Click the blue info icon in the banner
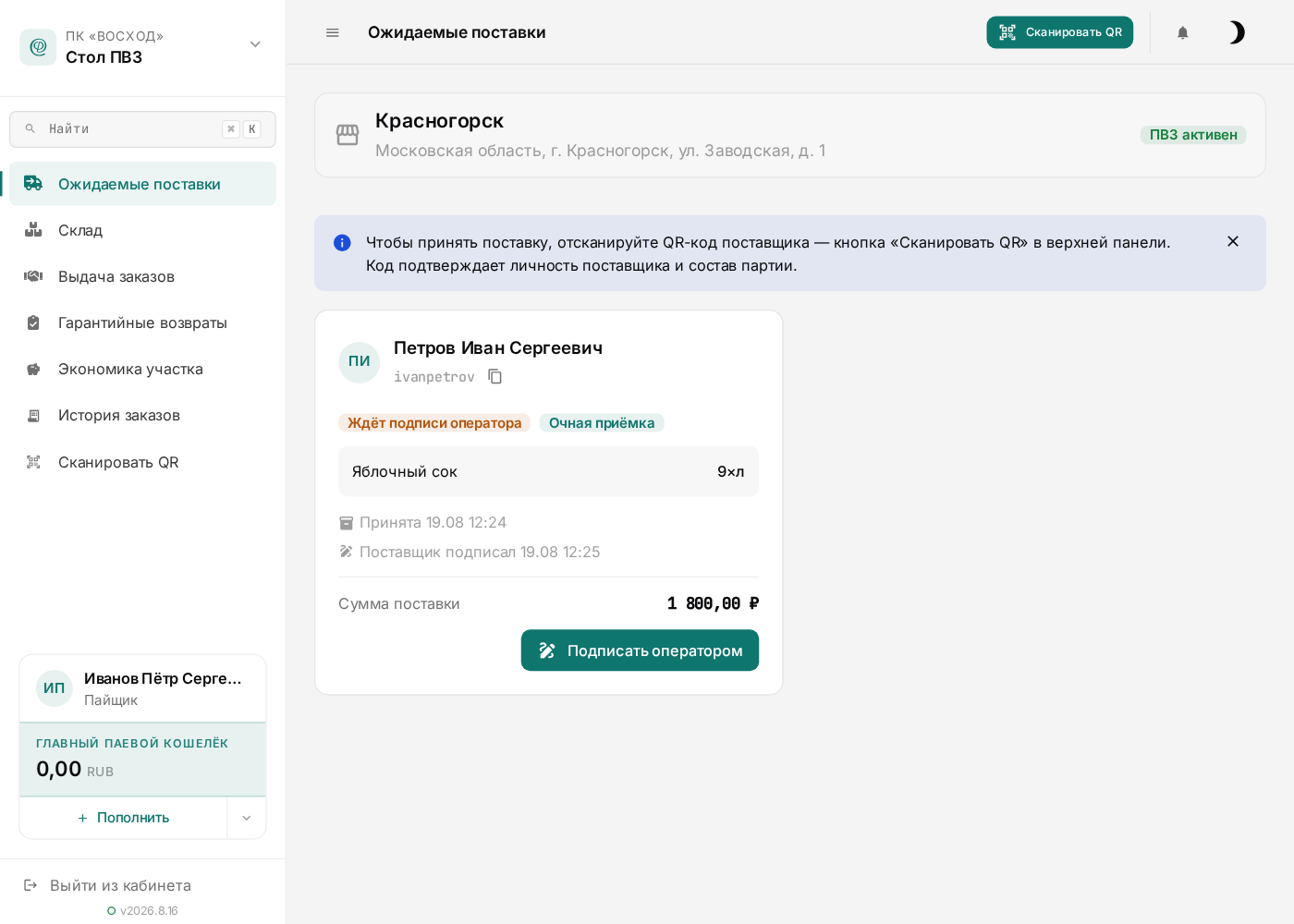Image resolution: width=1294 pixels, height=924 pixels. pyautogui.click(x=342, y=243)
